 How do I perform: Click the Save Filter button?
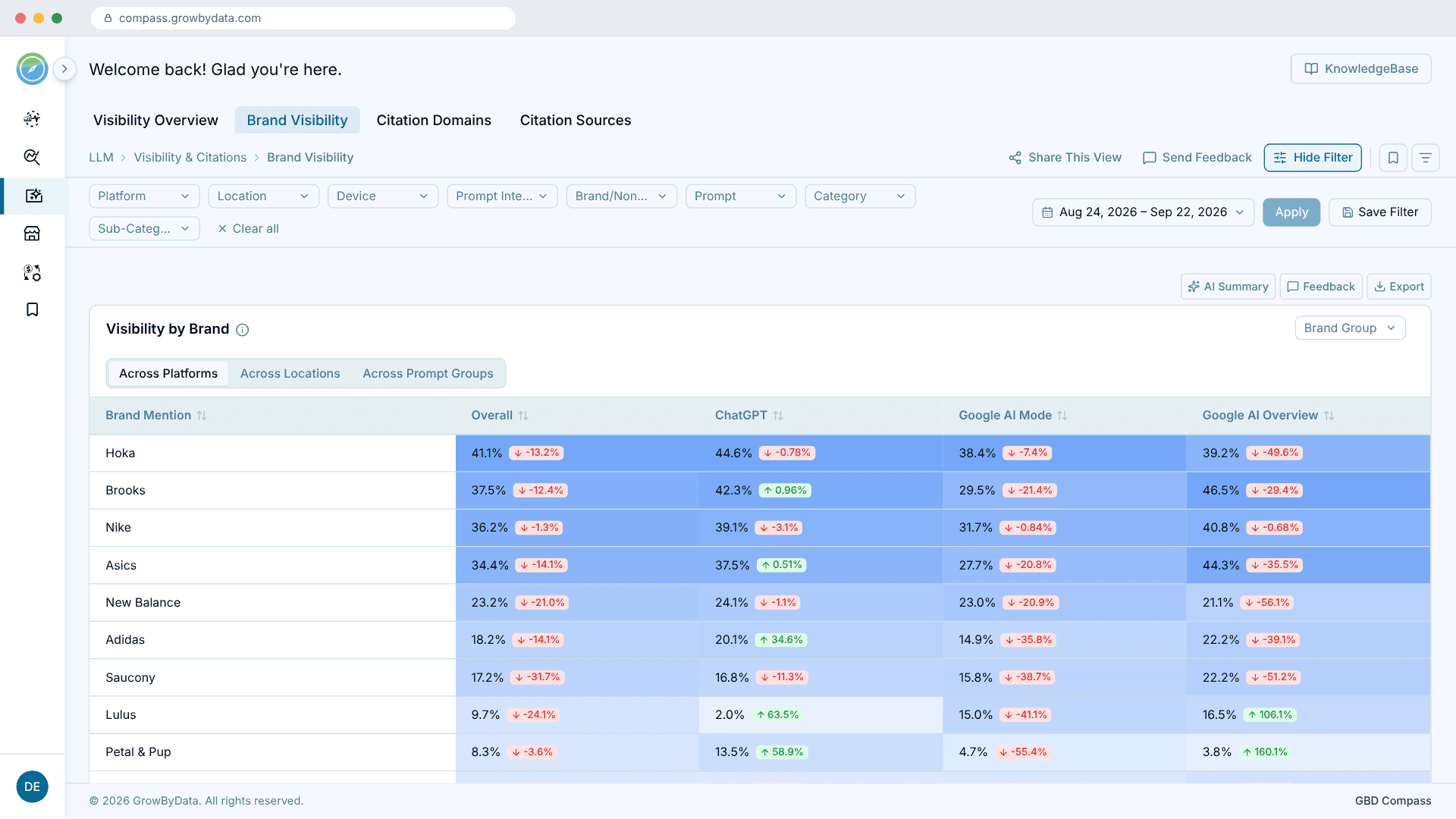coord(1380,212)
